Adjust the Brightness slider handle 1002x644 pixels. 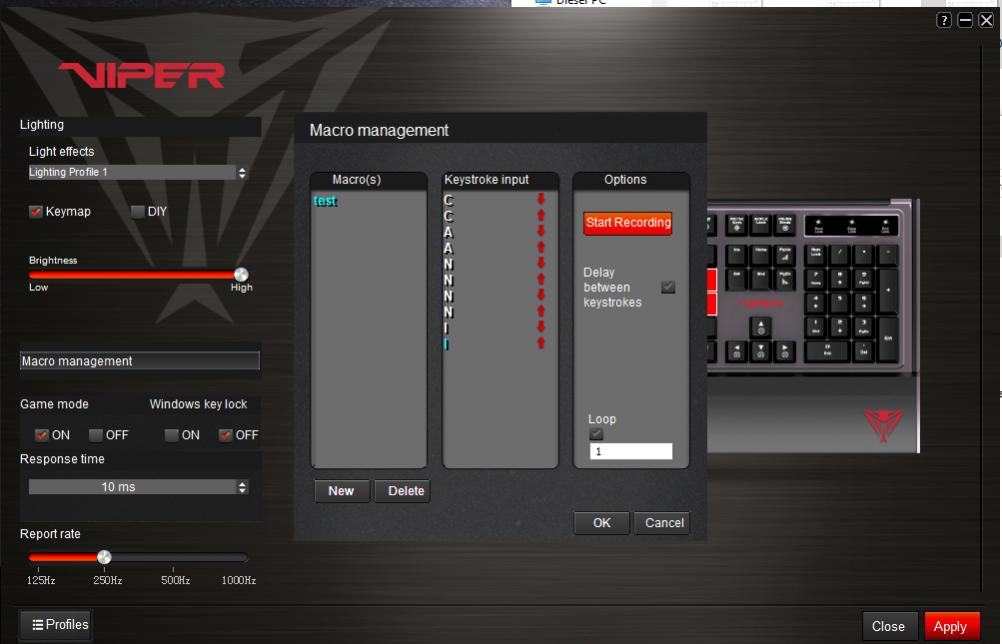tap(241, 275)
